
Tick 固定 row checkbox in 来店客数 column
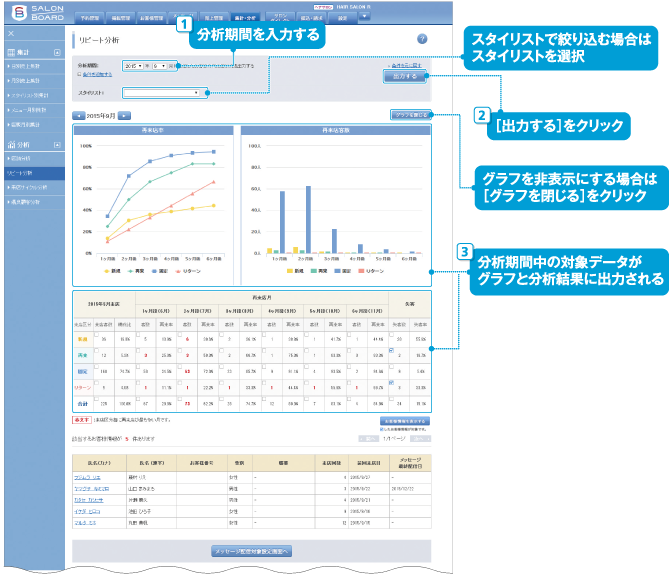(97, 367)
